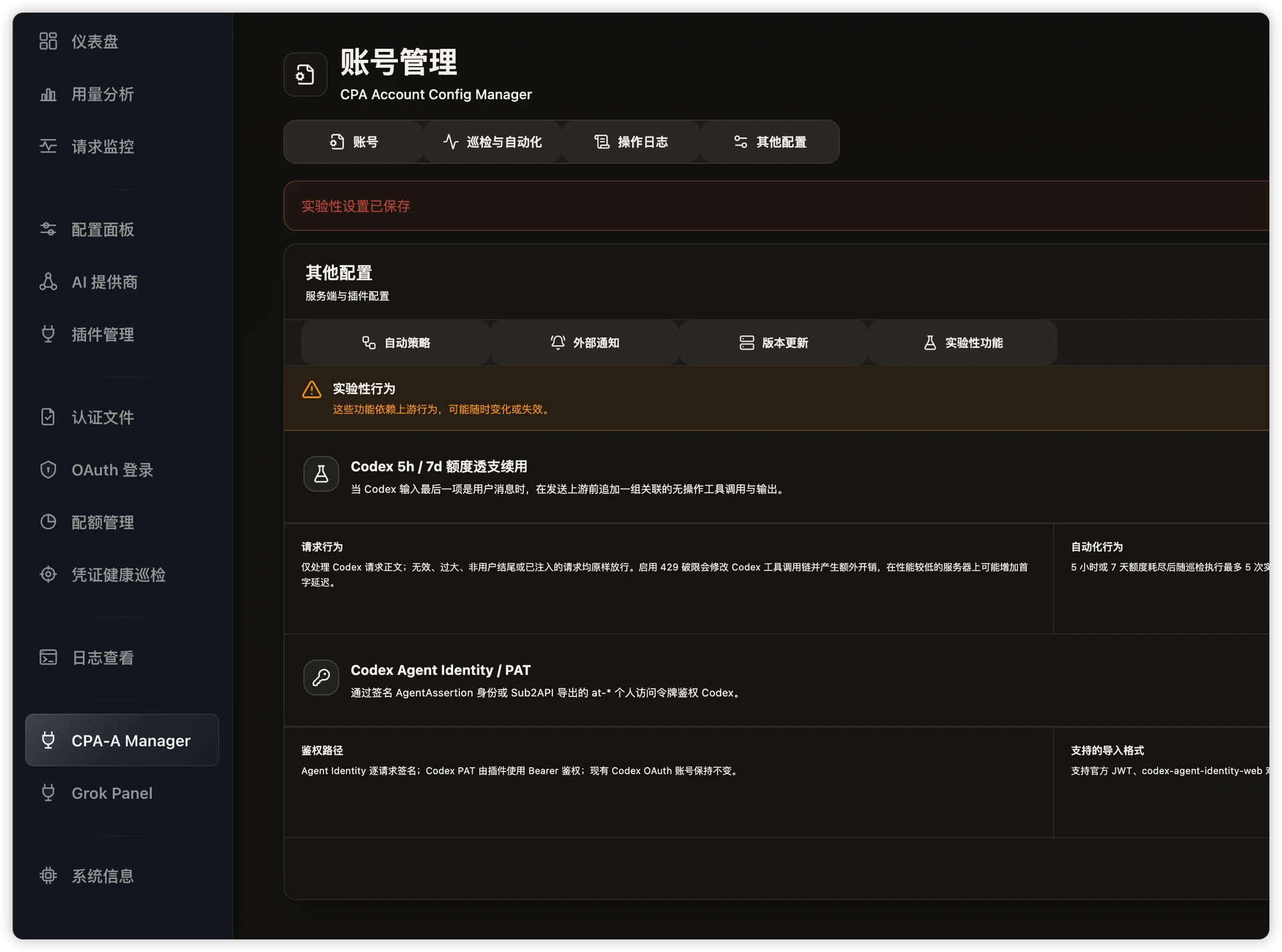The width and height of the screenshot is (1282, 952).
Task: Click the 请求监控 monitor icon
Action: pyautogui.click(x=48, y=146)
